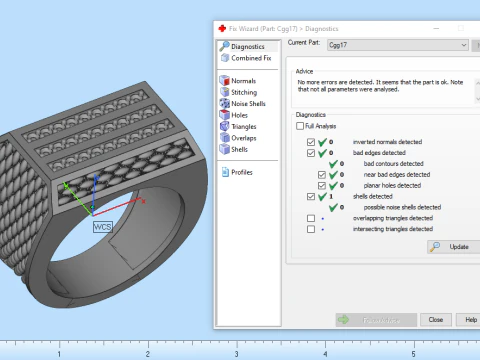Click the red cross Fix Wizard icon

(x=222, y=29)
